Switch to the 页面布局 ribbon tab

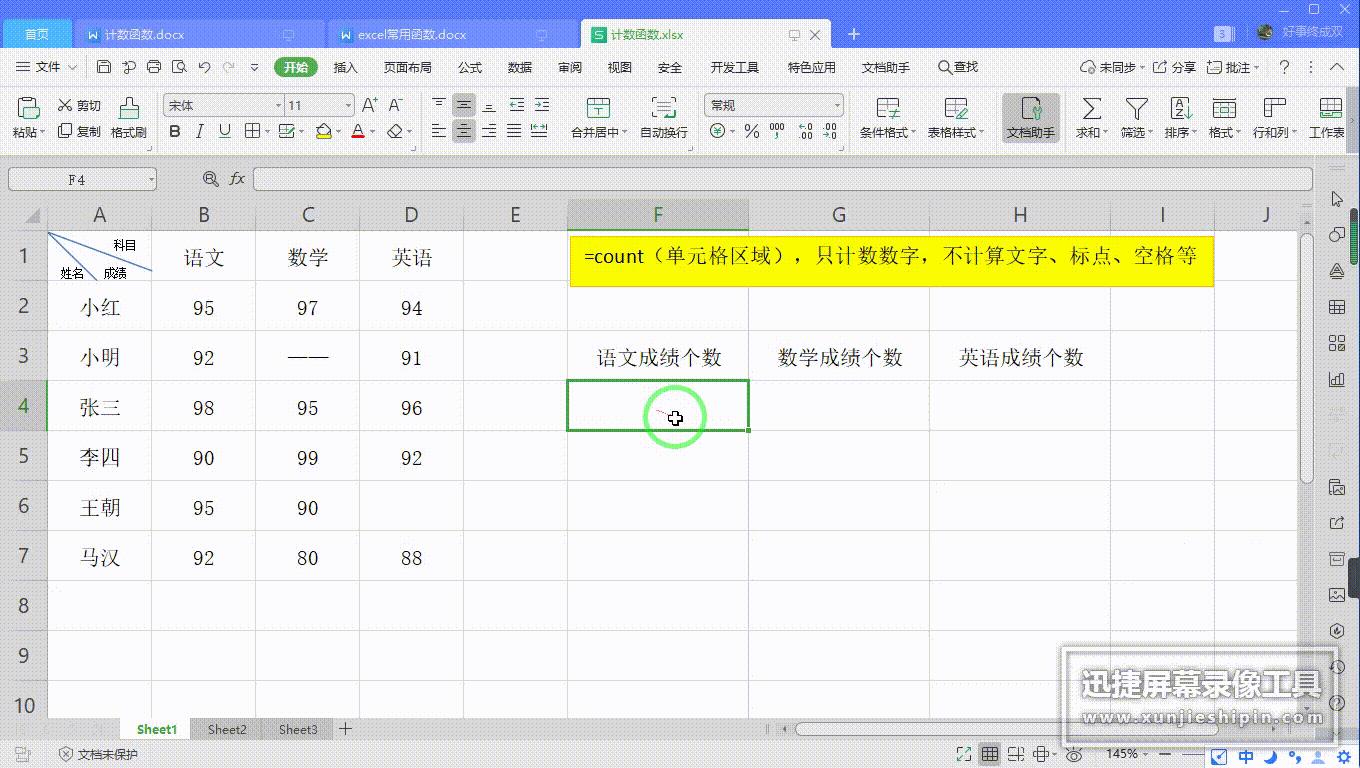[407, 67]
